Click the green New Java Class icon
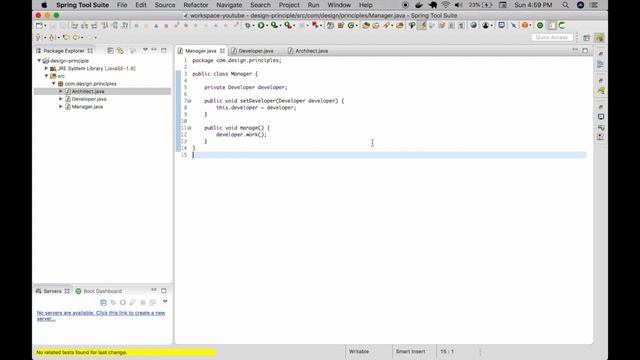This screenshot has height=360, width=640. (x=350, y=25)
